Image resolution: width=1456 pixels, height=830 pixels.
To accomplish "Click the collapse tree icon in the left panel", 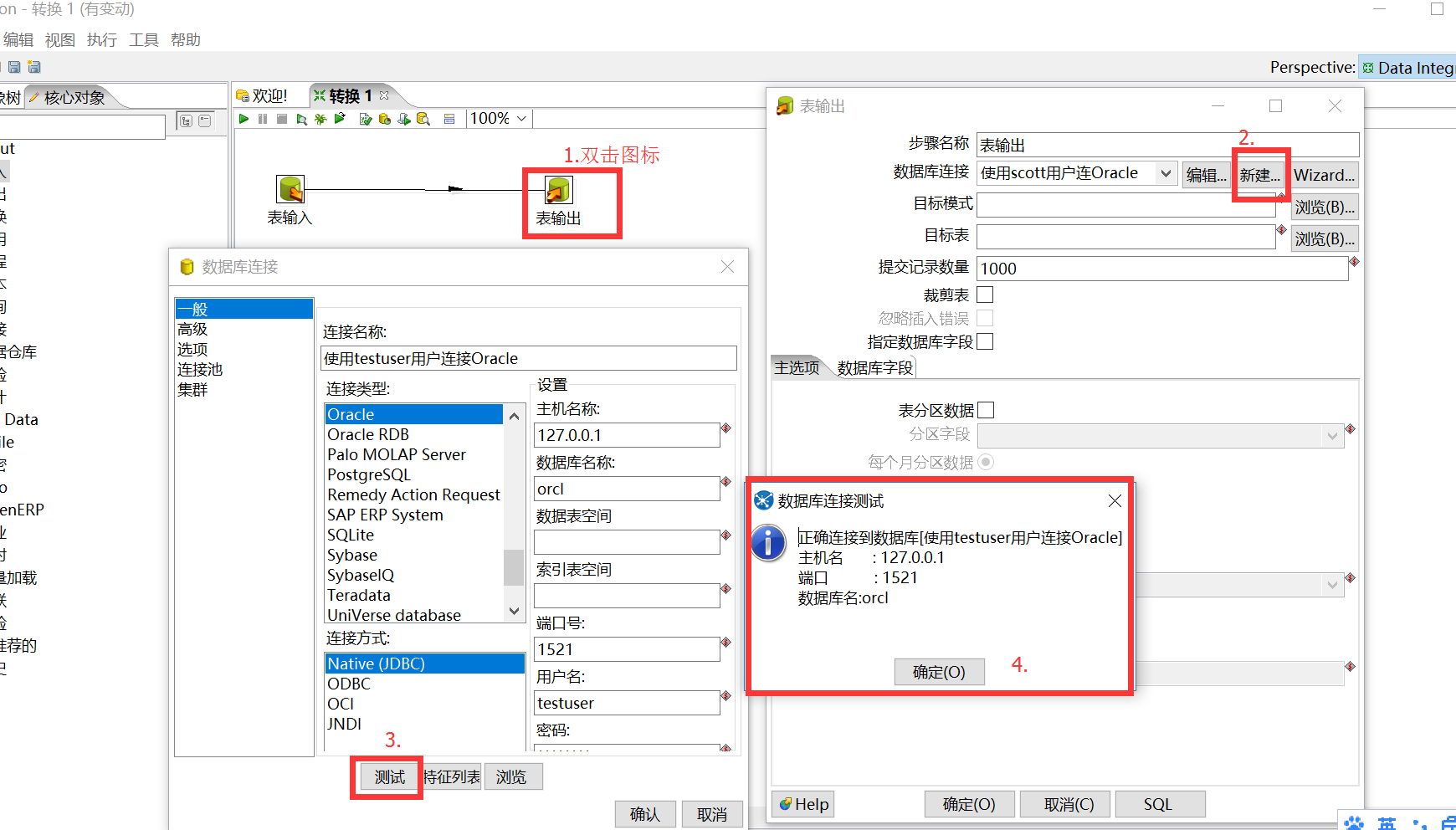I will pos(204,121).
